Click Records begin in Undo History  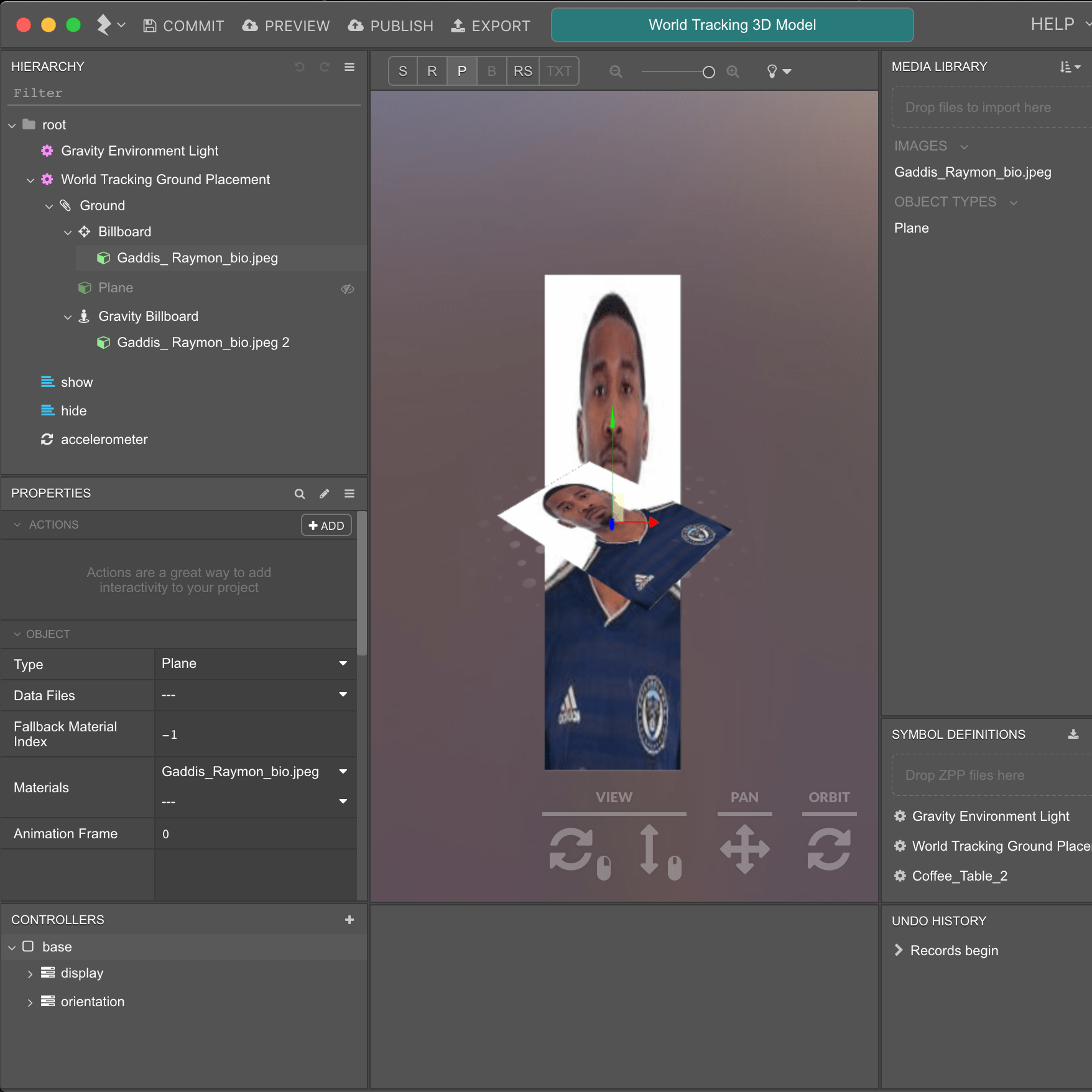click(x=953, y=950)
